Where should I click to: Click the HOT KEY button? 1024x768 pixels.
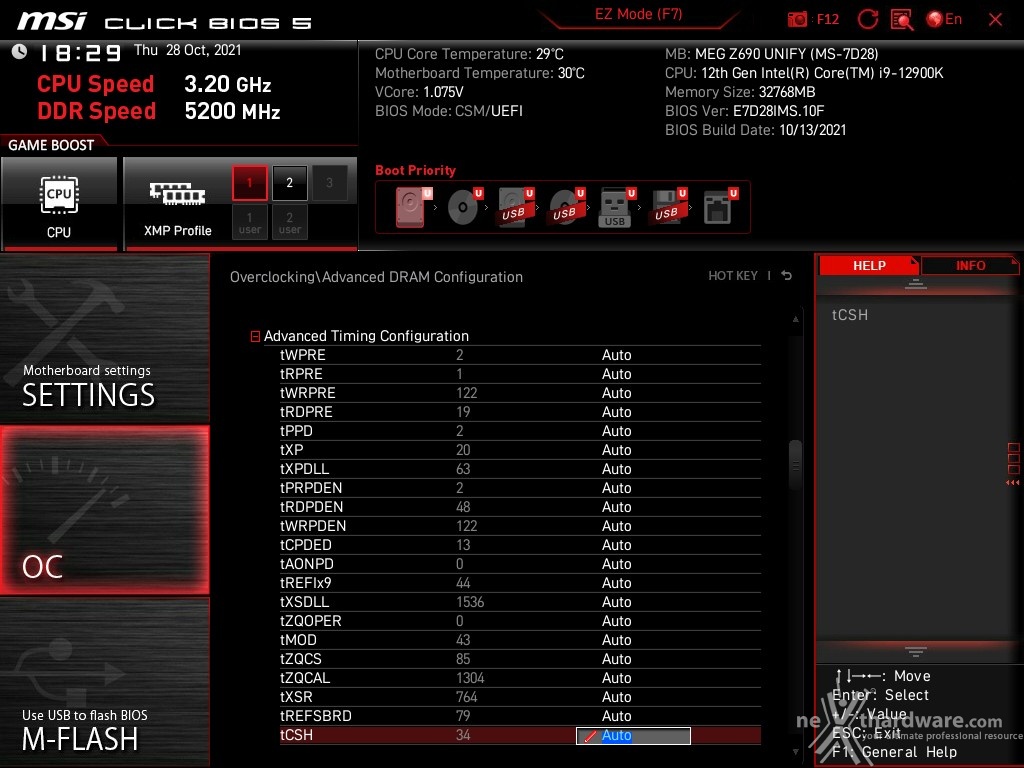click(x=733, y=276)
